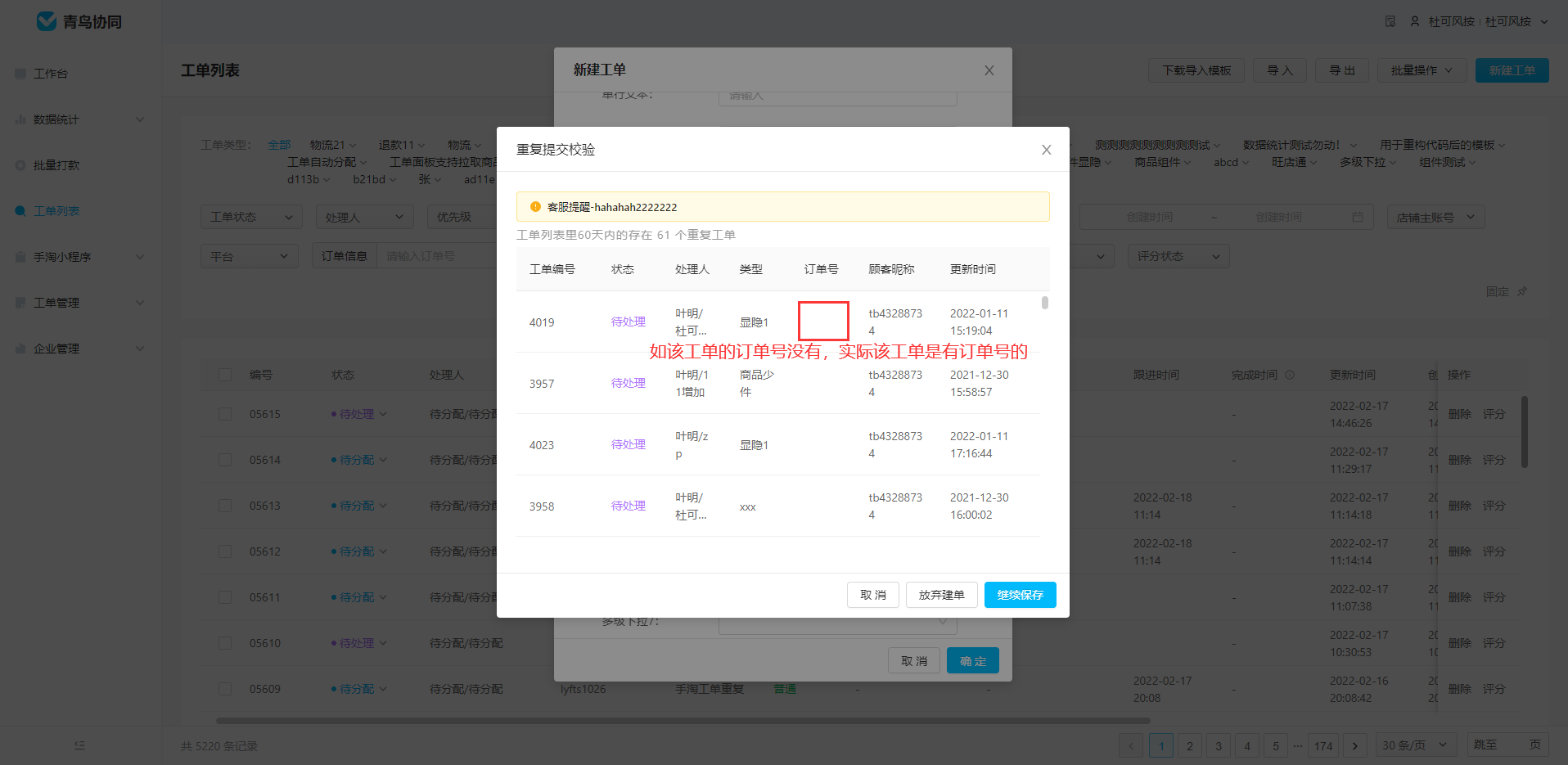Screen dimensions: 1568x765
Task: Click 评分 for row 05614
Action: point(1494,460)
